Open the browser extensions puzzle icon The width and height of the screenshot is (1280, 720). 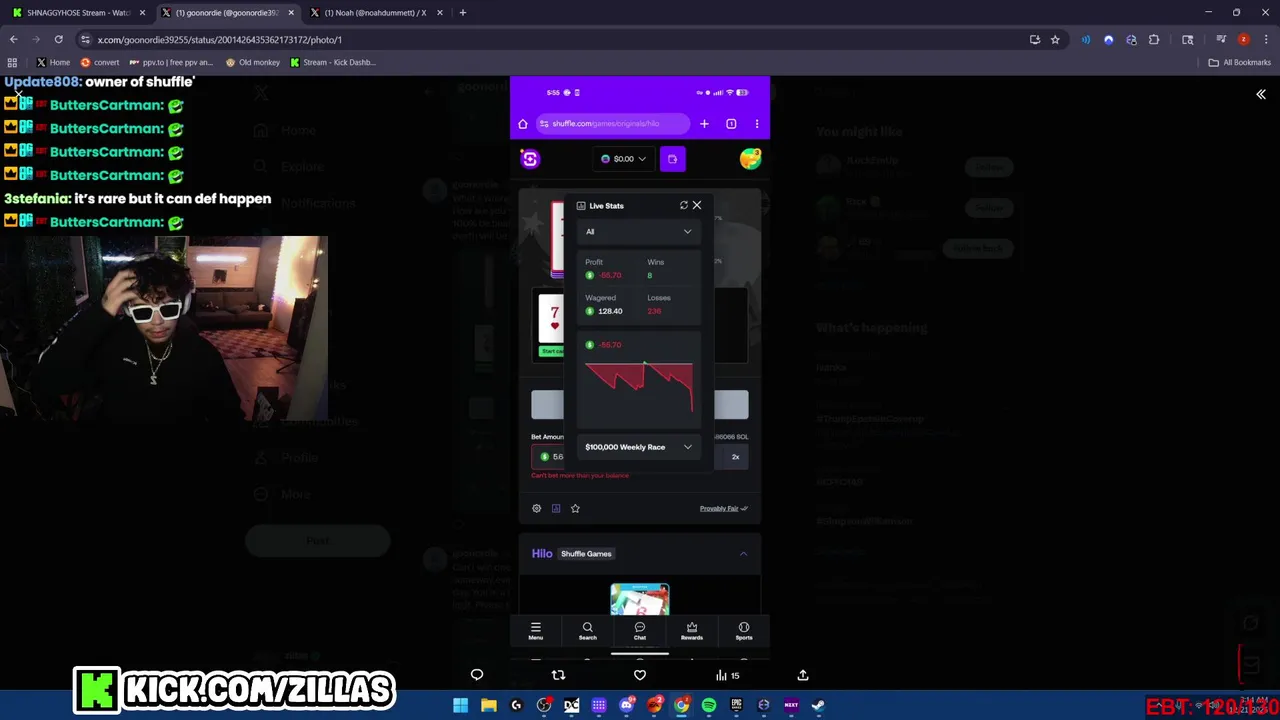pos(1154,39)
